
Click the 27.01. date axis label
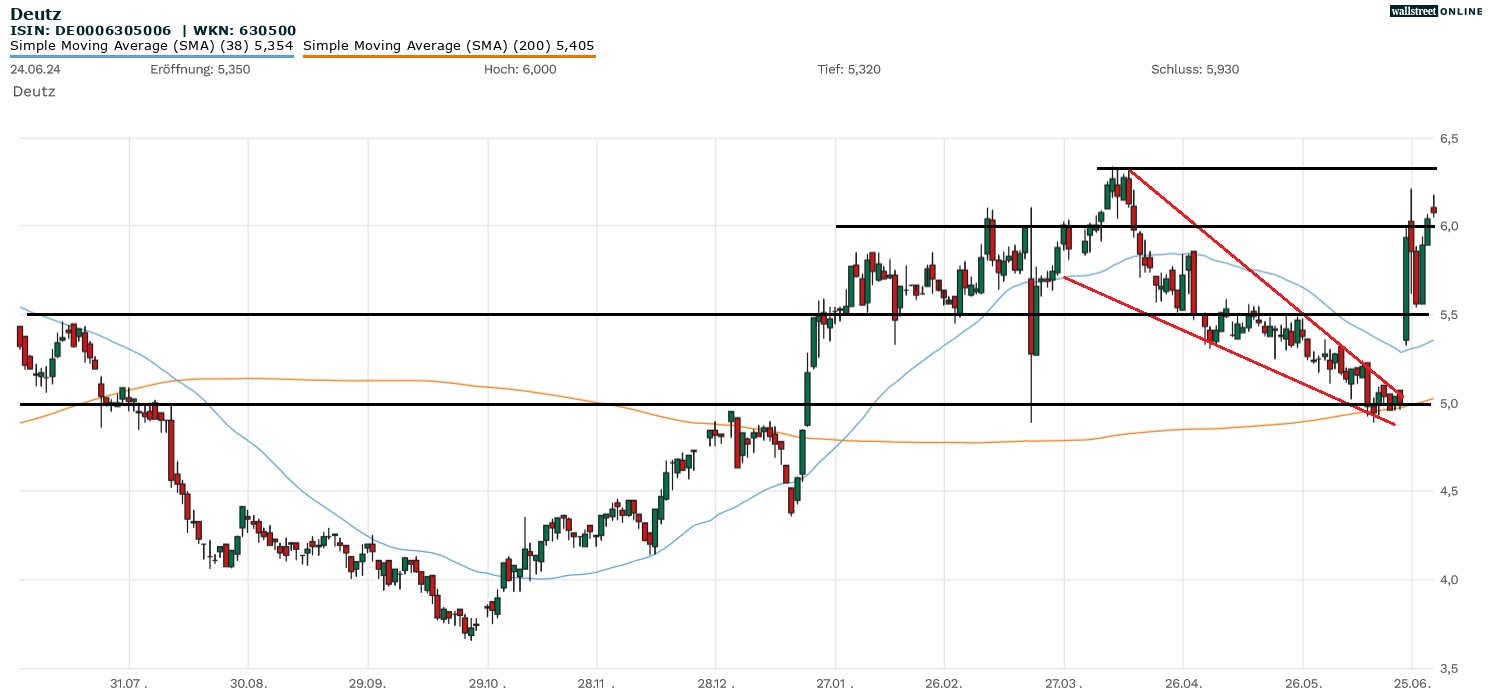click(x=835, y=683)
